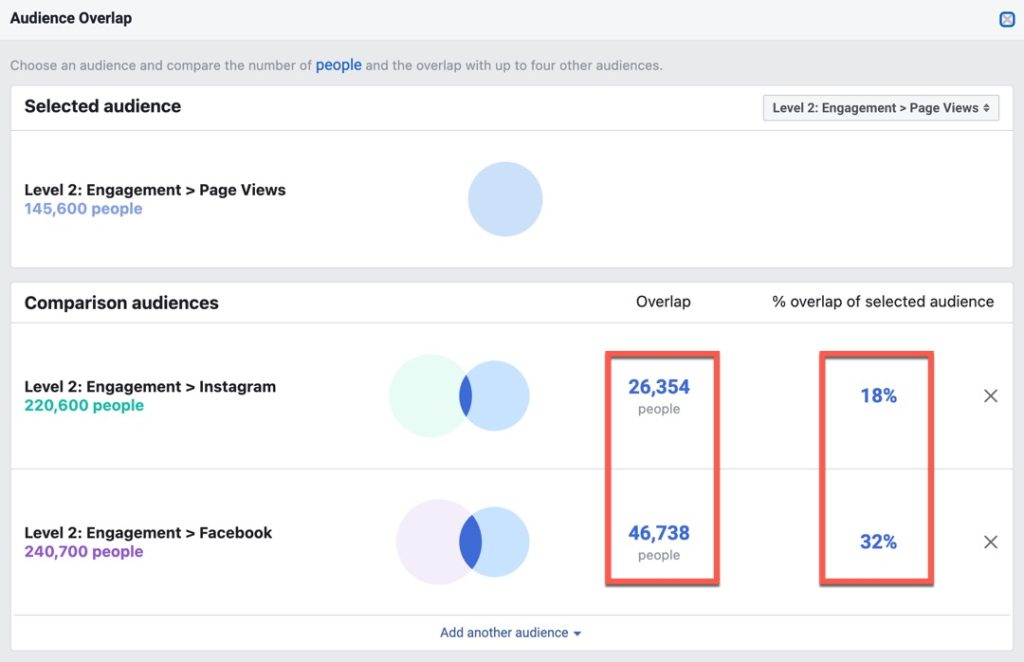This screenshot has height=662, width=1024.
Task: Select the Page Views audience circle
Action: coord(505,199)
